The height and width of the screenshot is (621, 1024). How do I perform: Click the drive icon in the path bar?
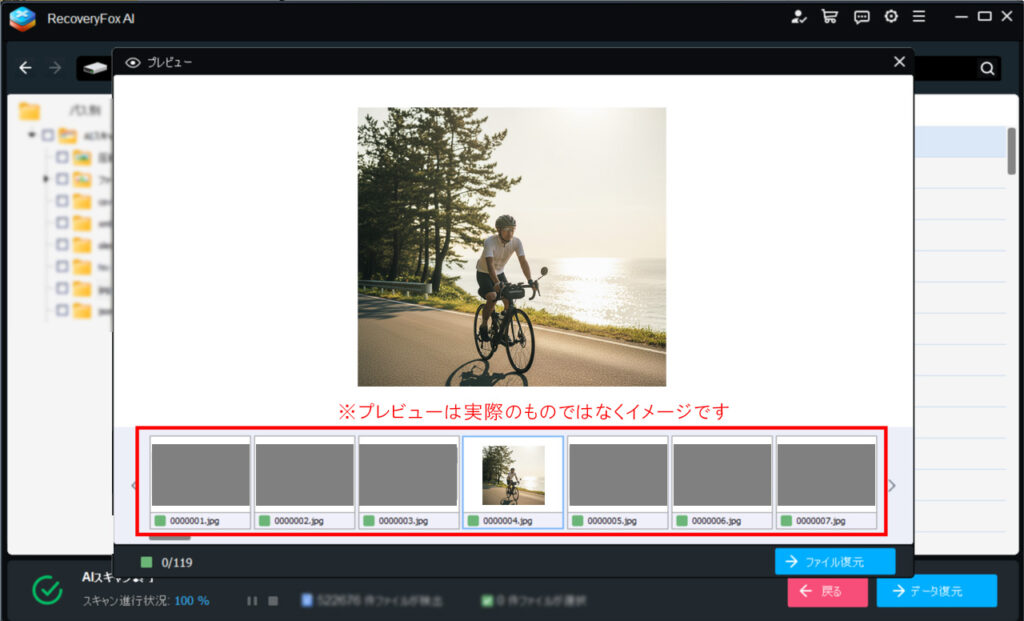[95, 68]
